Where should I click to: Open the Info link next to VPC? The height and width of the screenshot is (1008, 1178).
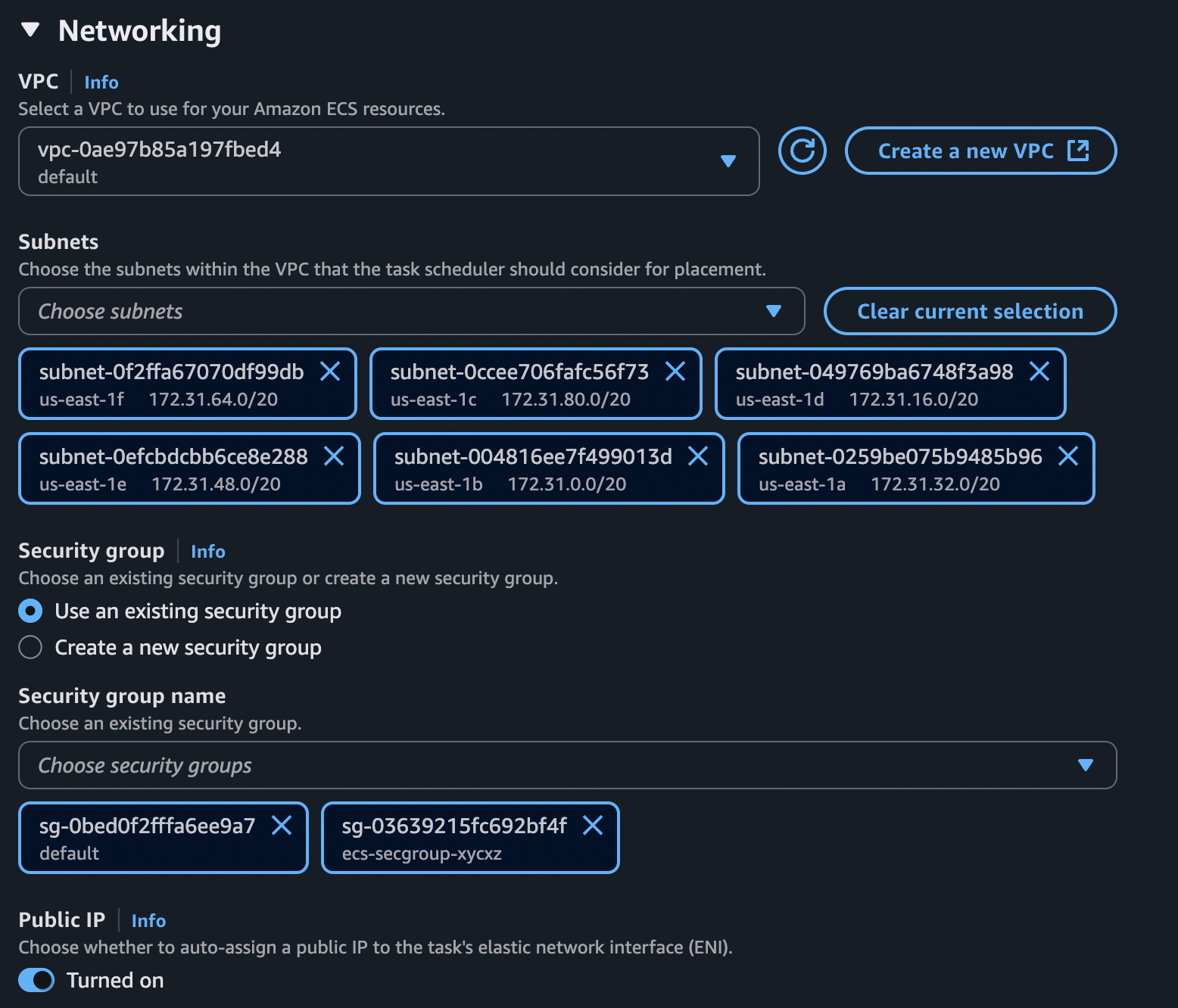101,82
